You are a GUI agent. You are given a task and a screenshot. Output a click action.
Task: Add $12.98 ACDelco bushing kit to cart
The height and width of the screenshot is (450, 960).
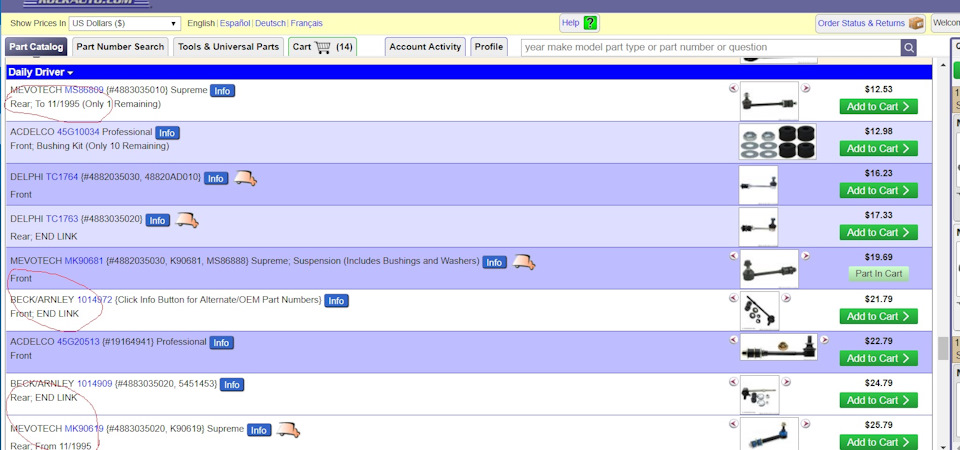[879, 149]
